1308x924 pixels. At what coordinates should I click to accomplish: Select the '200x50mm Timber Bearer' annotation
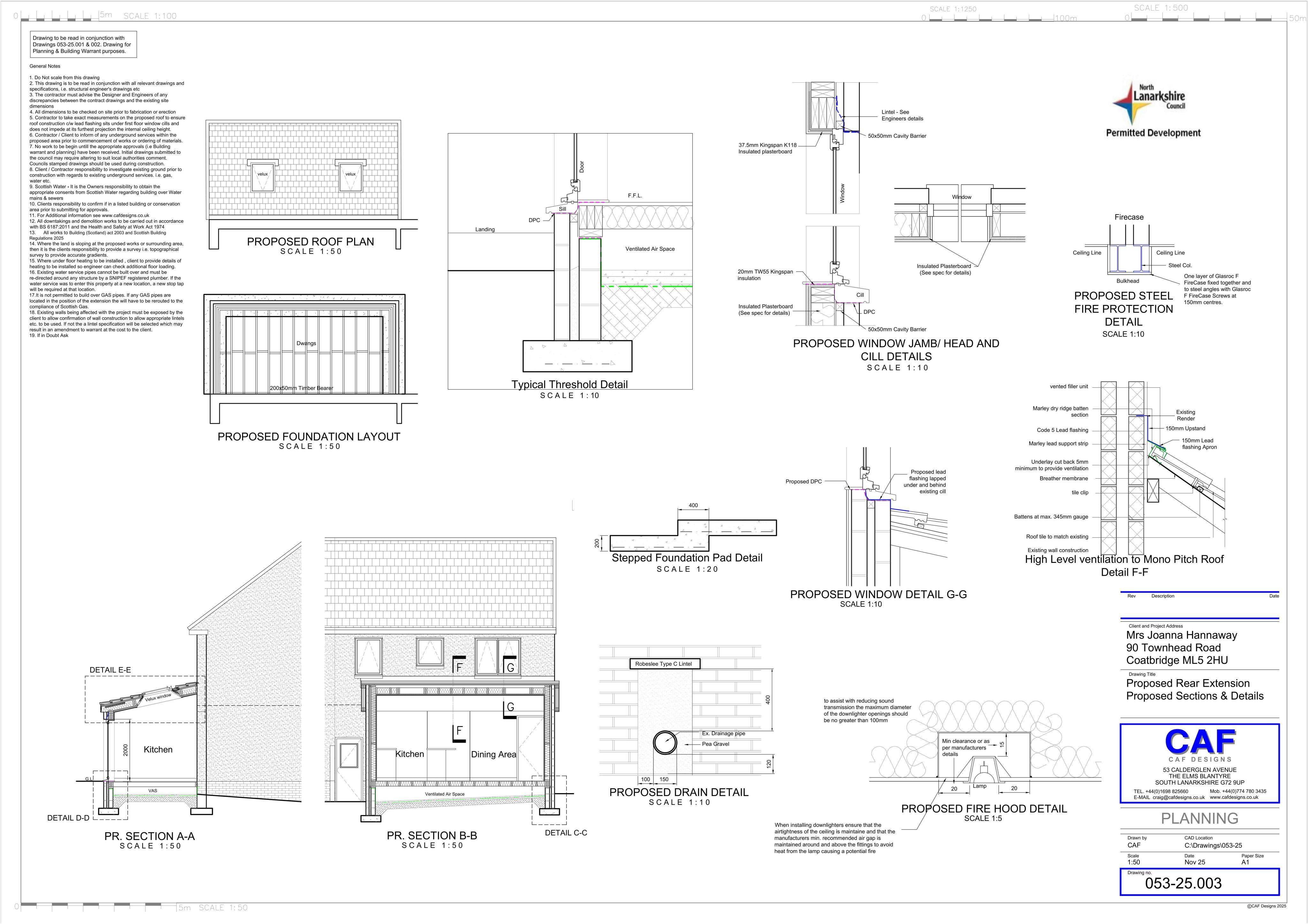point(301,388)
